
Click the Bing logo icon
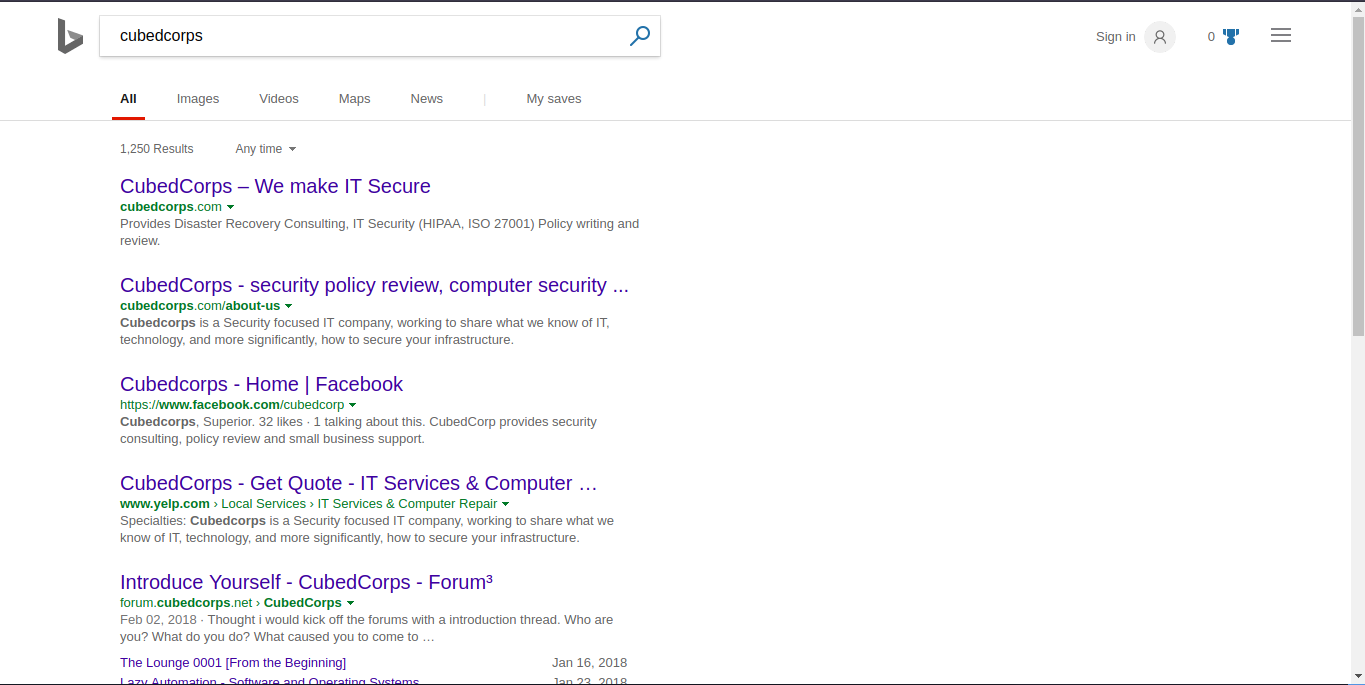click(70, 36)
